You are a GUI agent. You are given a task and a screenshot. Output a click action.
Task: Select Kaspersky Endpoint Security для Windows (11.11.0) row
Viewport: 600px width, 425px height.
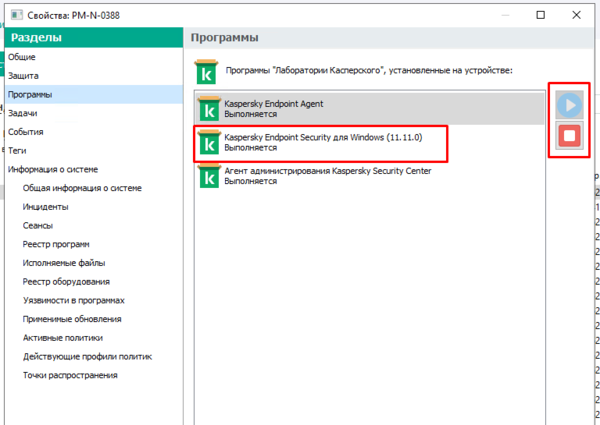coord(370,142)
